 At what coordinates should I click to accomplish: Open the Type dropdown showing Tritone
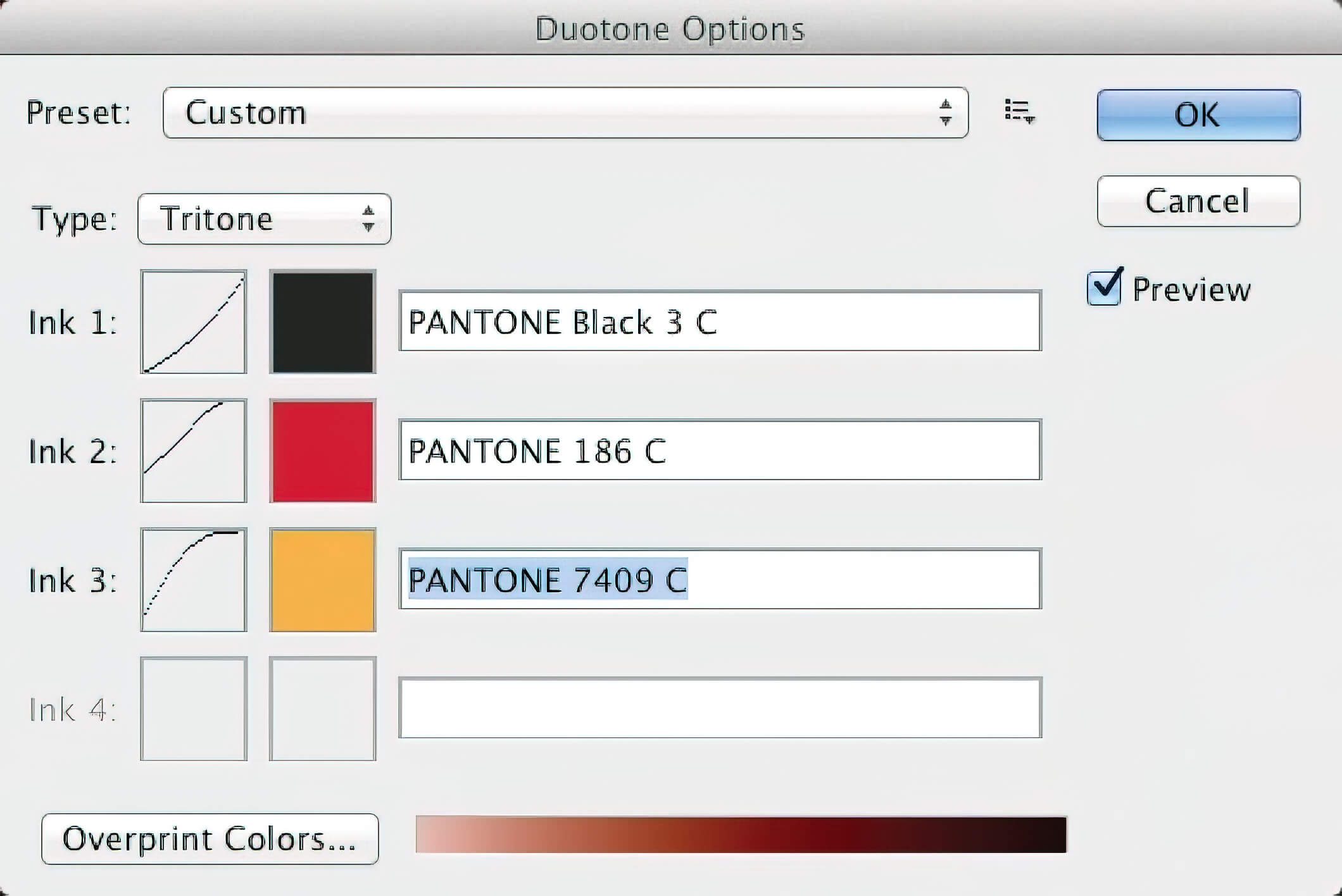coord(264,219)
